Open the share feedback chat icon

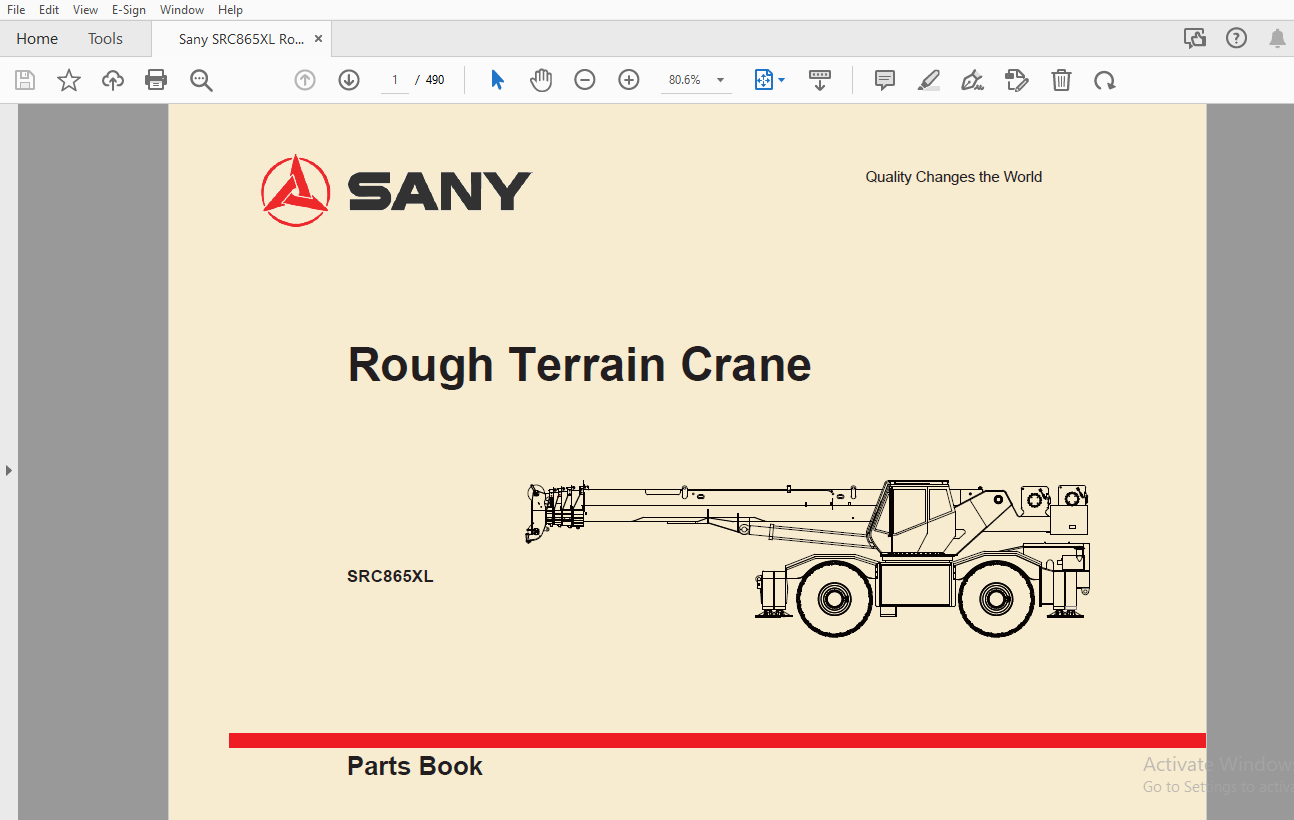[x=1194, y=39]
